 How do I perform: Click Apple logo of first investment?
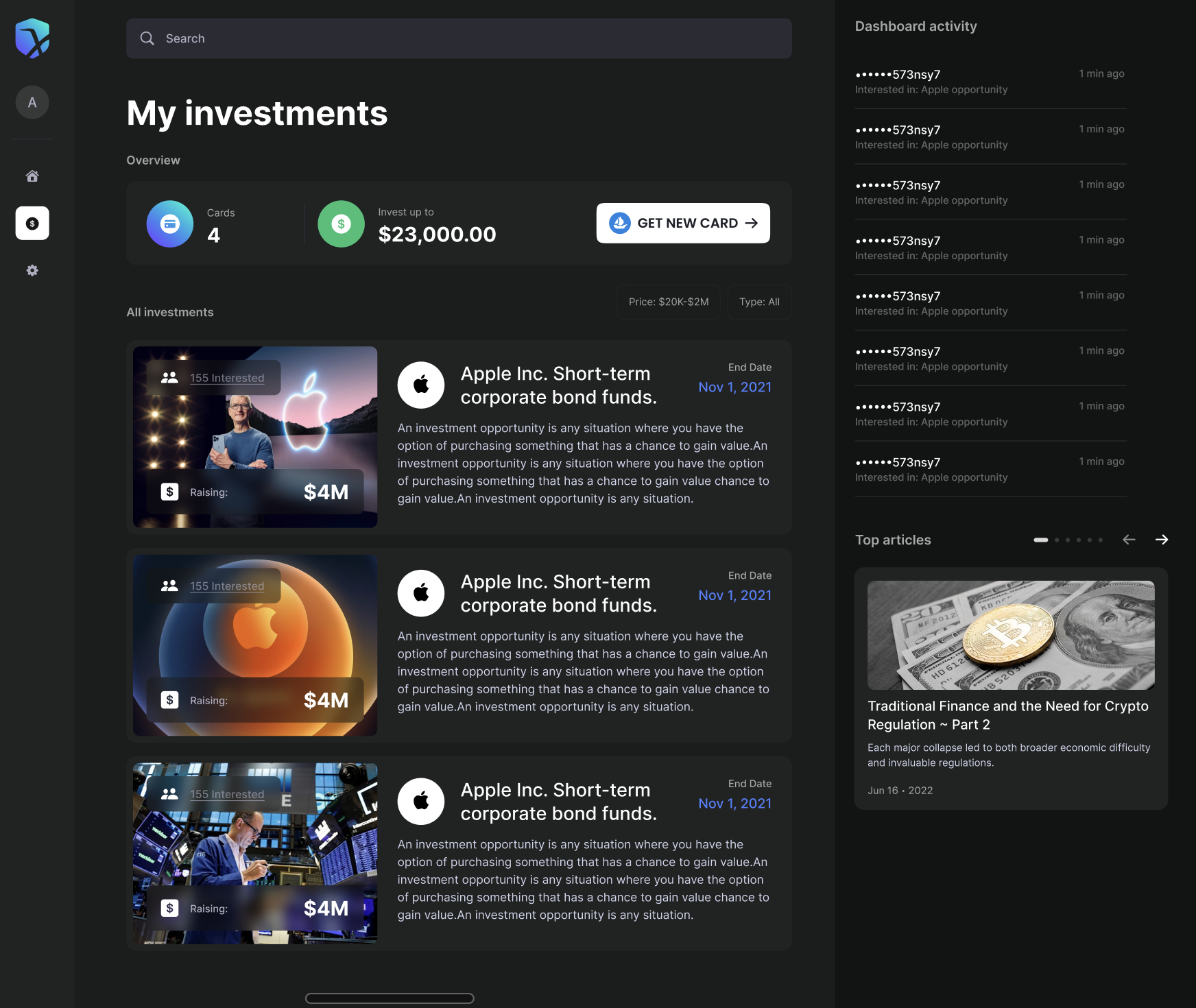(x=421, y=385)
